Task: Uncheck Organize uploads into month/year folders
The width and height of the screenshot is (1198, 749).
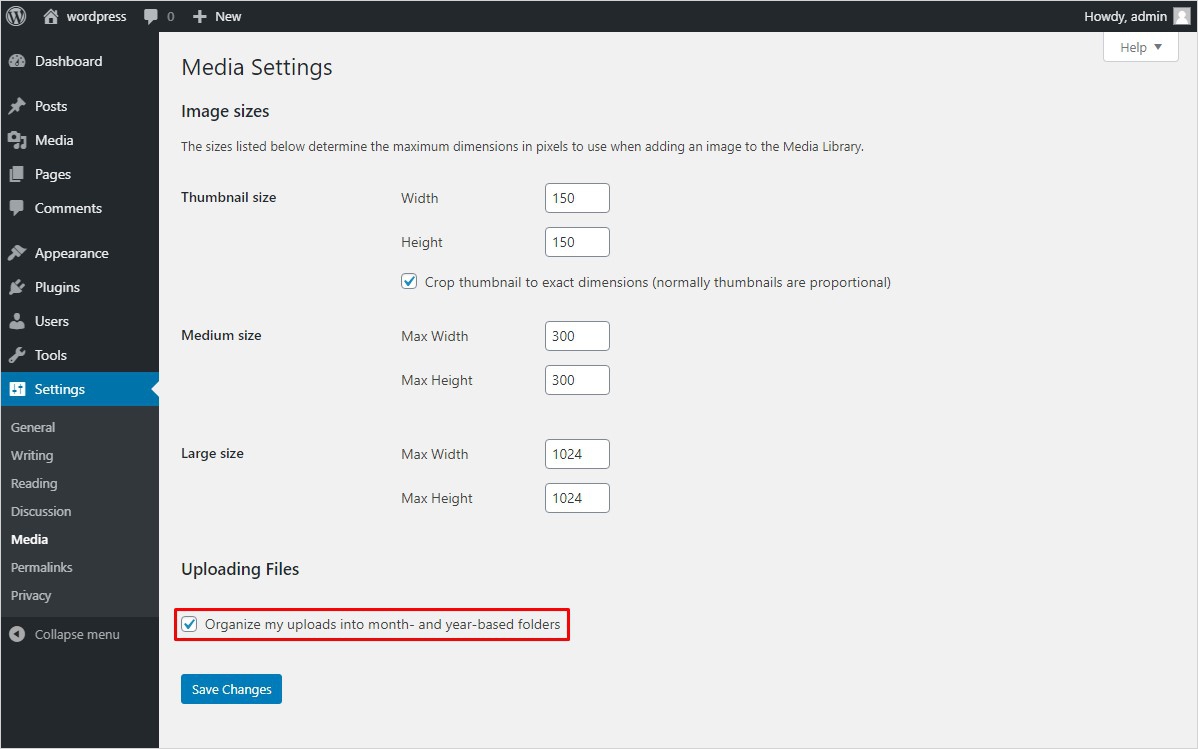Action: click(189, 625)
